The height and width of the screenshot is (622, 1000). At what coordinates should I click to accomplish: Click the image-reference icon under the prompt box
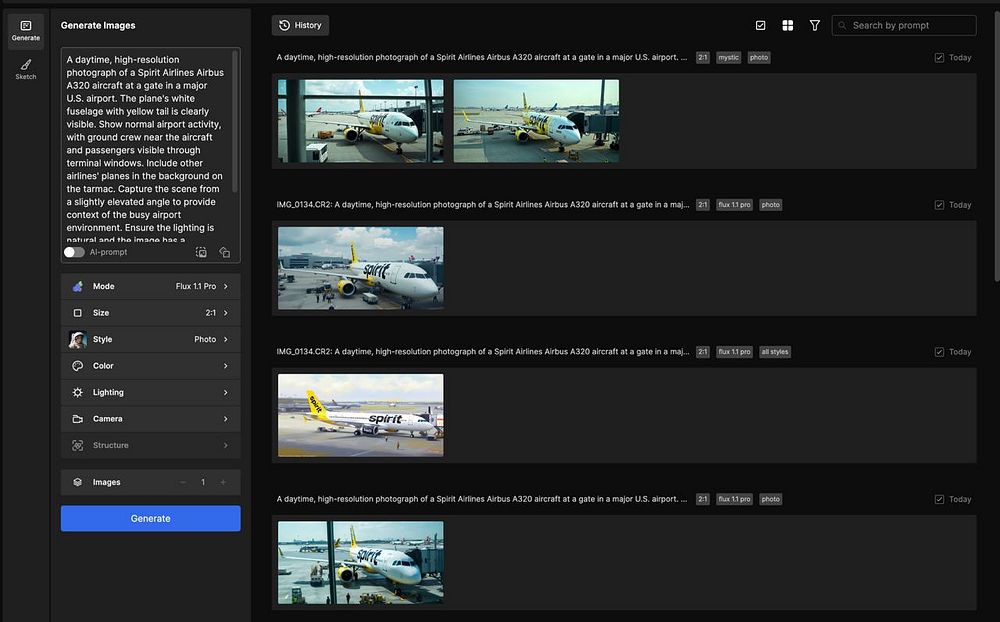(x=201, y=253)
